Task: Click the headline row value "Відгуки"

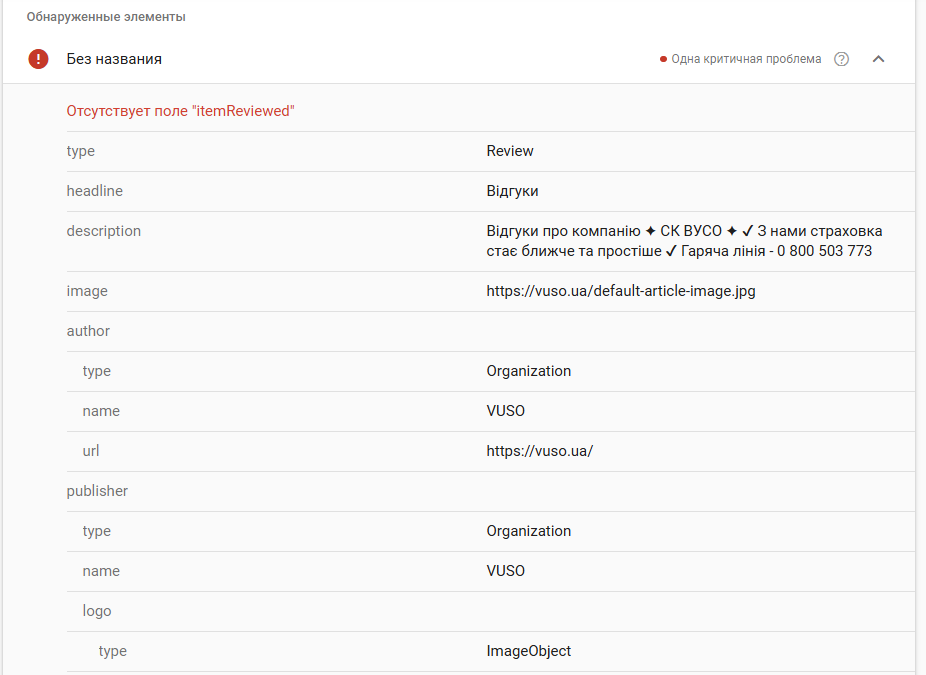Action: coord(512,191)
